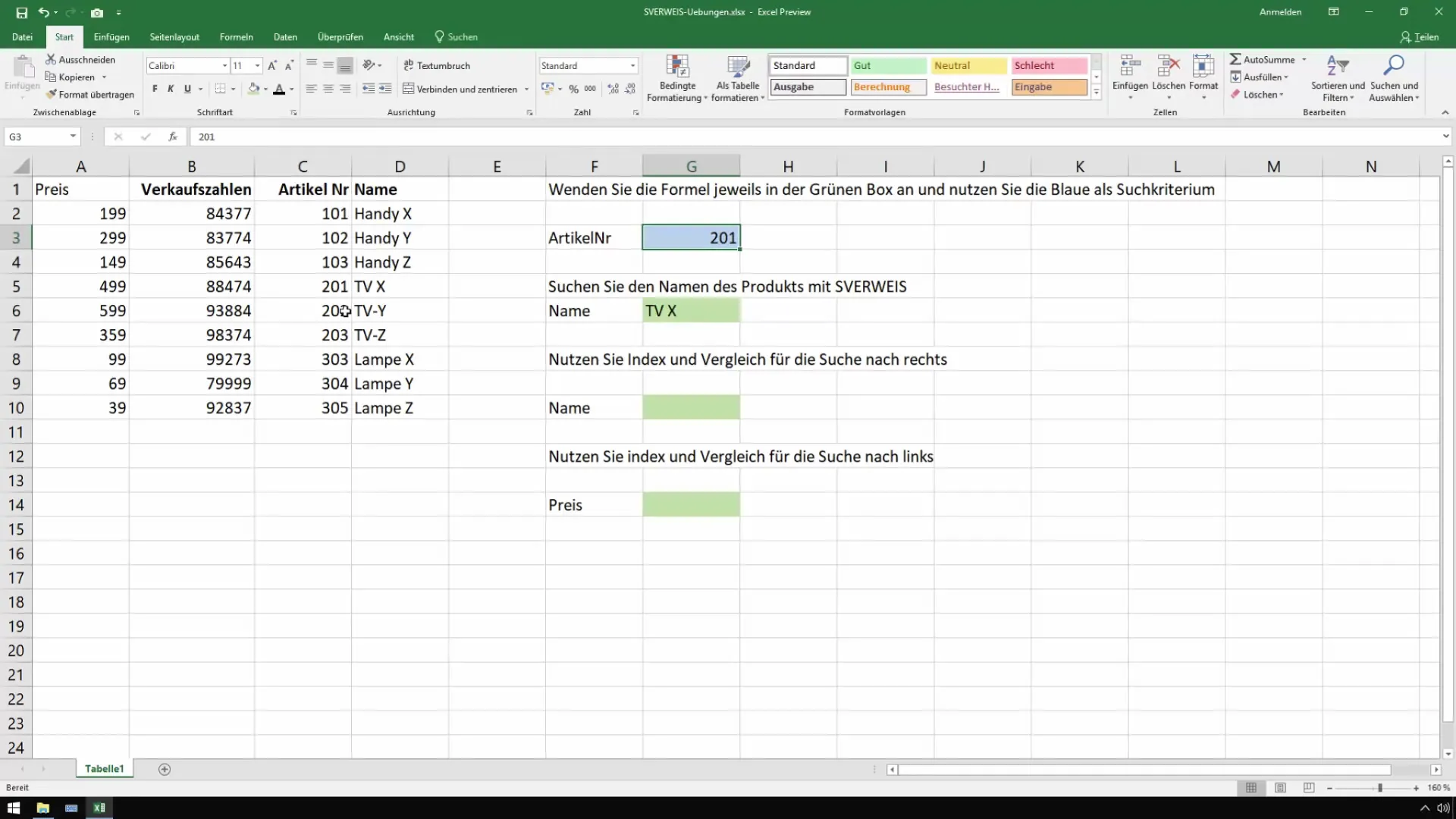Apply the fill color bucket

[254, 89]
